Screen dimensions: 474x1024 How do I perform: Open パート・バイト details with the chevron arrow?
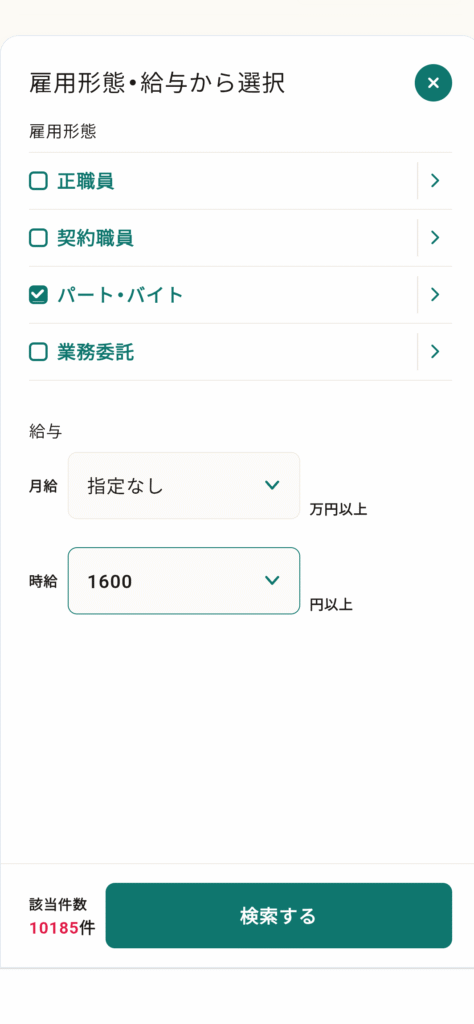(x=435, y=295)
